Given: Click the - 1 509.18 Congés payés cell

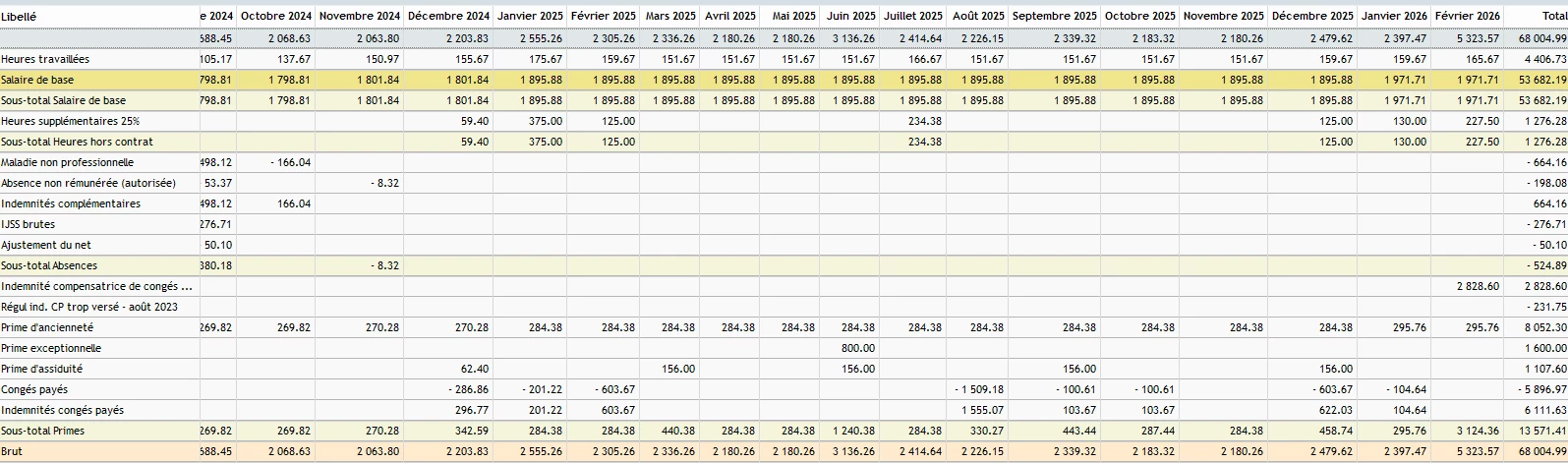Looking at the screenshot, I should pos(979,389).
